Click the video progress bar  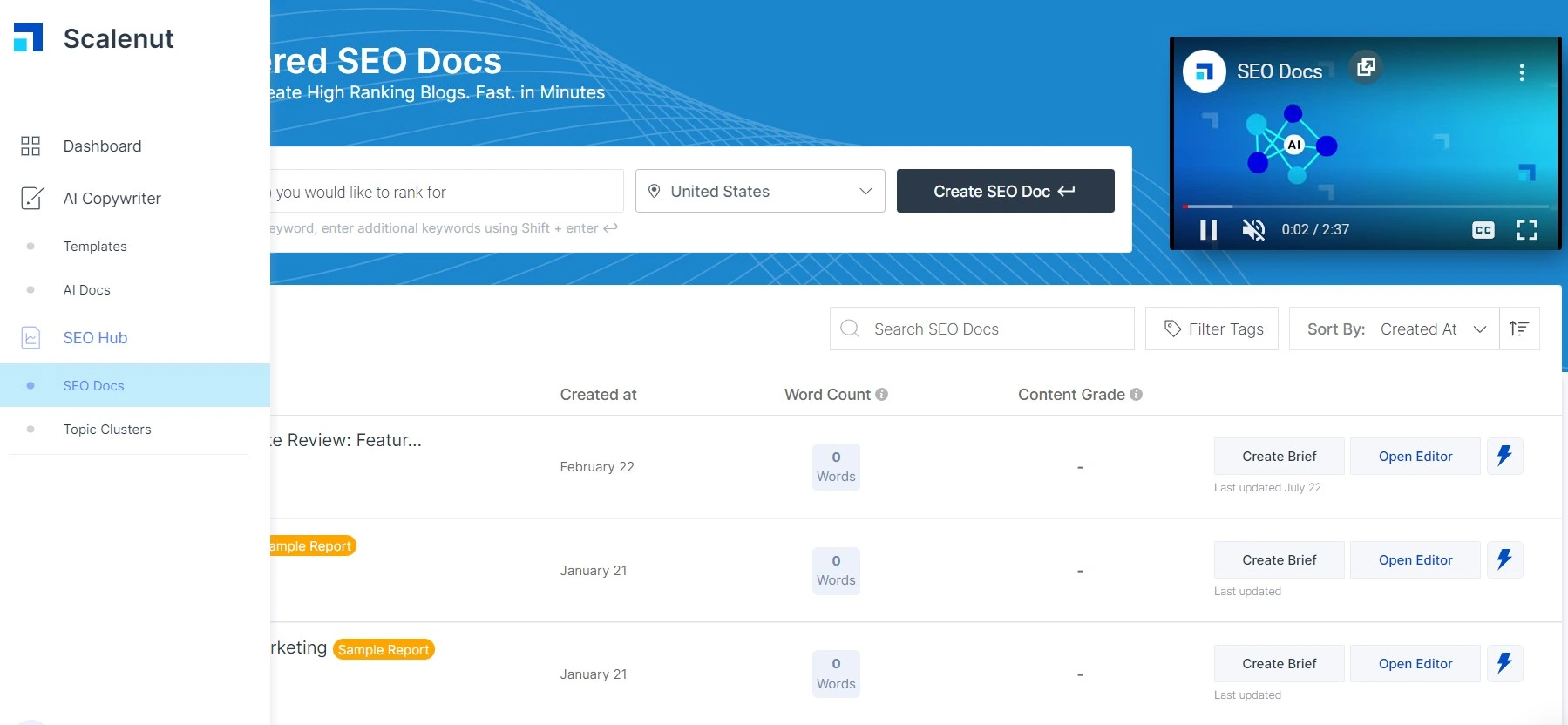click(x=1365, y=207)
